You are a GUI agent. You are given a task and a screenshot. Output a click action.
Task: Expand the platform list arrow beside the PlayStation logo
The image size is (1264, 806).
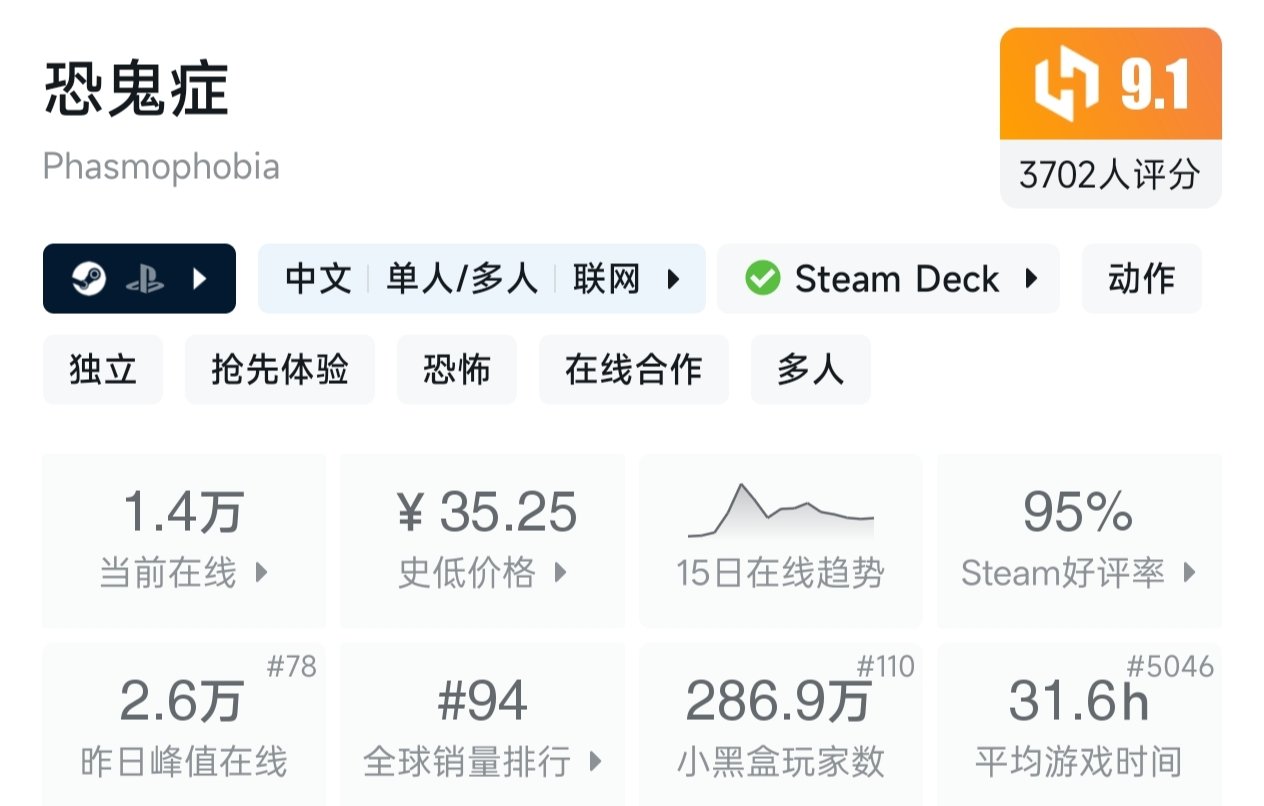(x=199, y=279)
